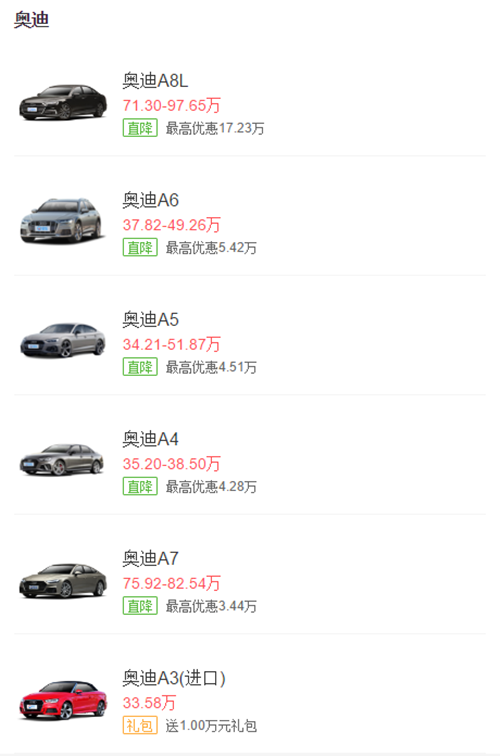The height and width of the screenshot is (756, 500).
Task: Click the 奥迪 brand heading
Action: coord(31,20)
